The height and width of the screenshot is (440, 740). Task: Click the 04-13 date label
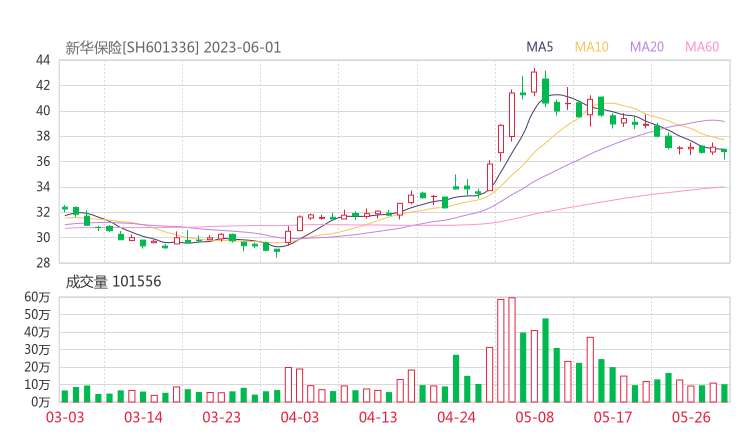[378, 417]
